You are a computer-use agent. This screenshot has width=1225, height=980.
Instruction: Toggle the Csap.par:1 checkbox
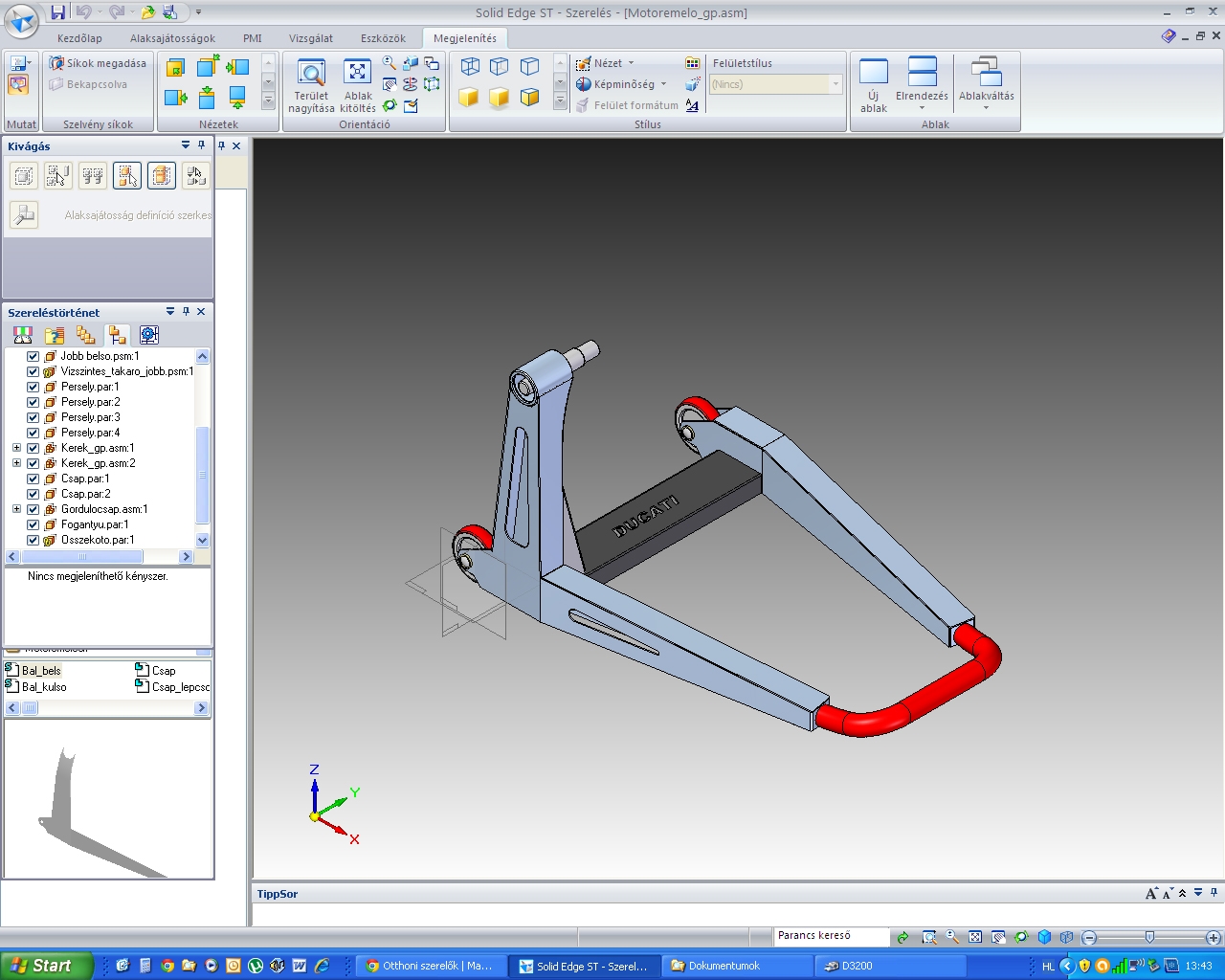pyautogui.click(x=33, y=479)
